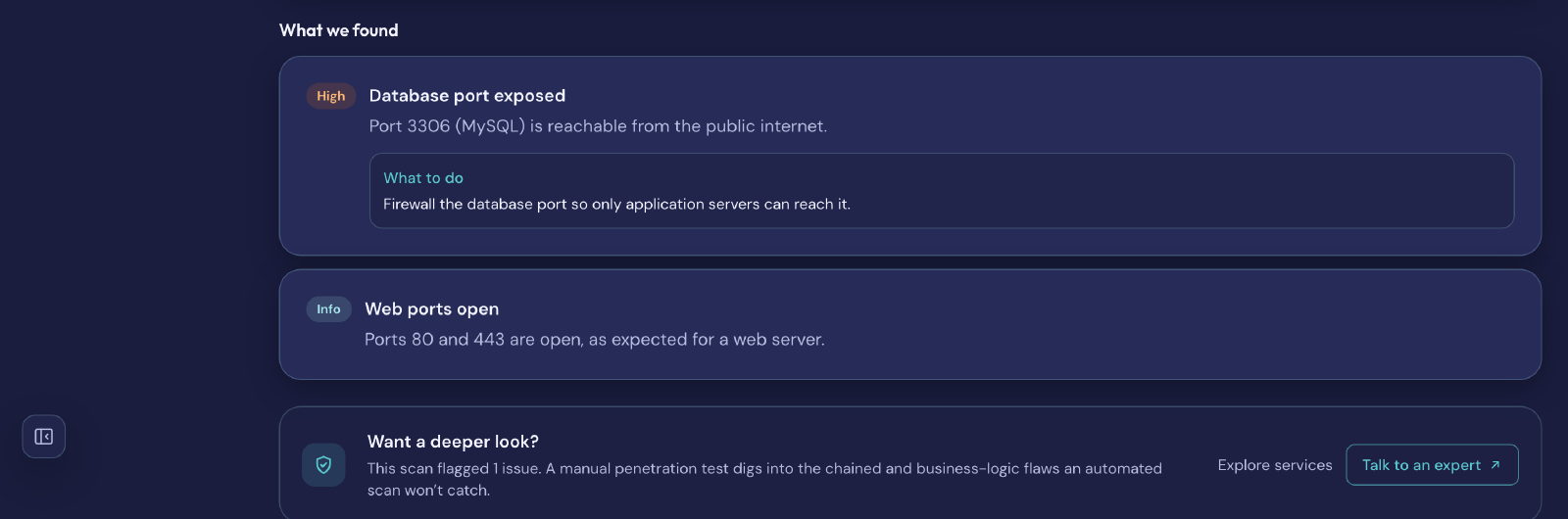Click empty area of the Web ports open card
This screenshot has height=519, width=1568.
coord(1176,325)
